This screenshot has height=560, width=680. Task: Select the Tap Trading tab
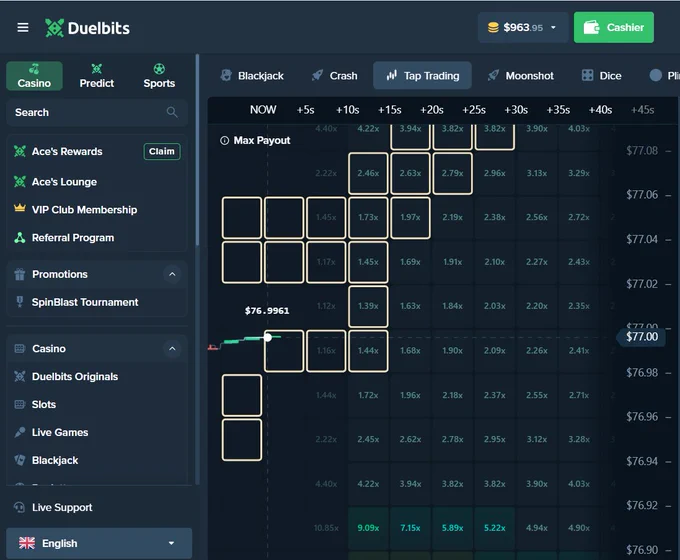click(422, 75)
